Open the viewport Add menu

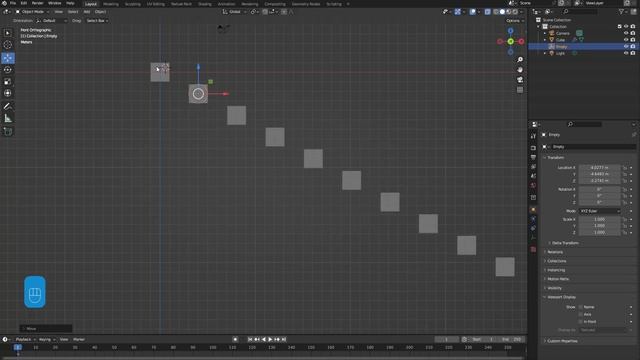click(87, 12)
